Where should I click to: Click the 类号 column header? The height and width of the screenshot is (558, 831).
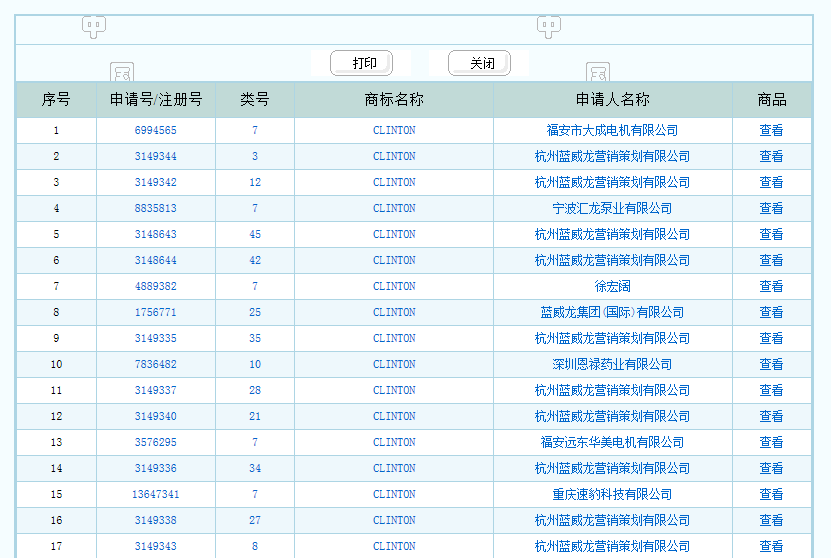point(255,100)
